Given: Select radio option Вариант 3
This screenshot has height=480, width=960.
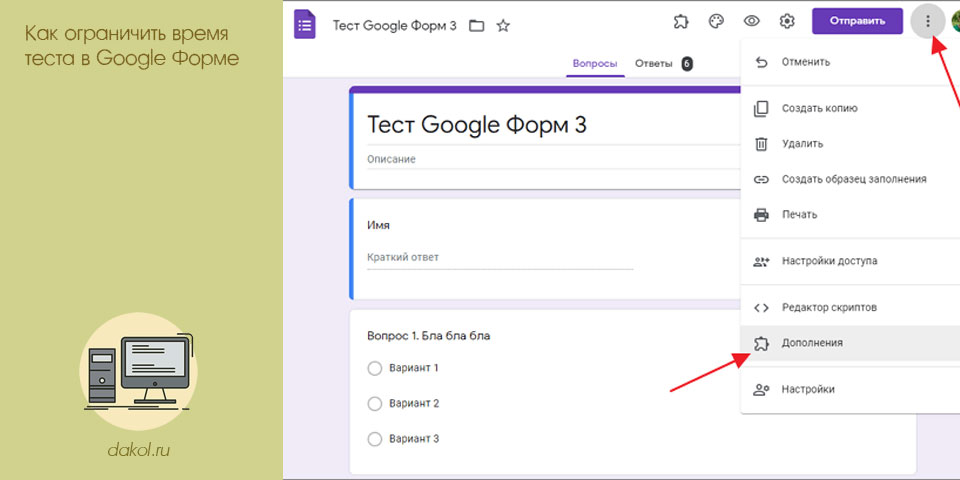Looking at the screenshot, I should [x=375, y=439].
